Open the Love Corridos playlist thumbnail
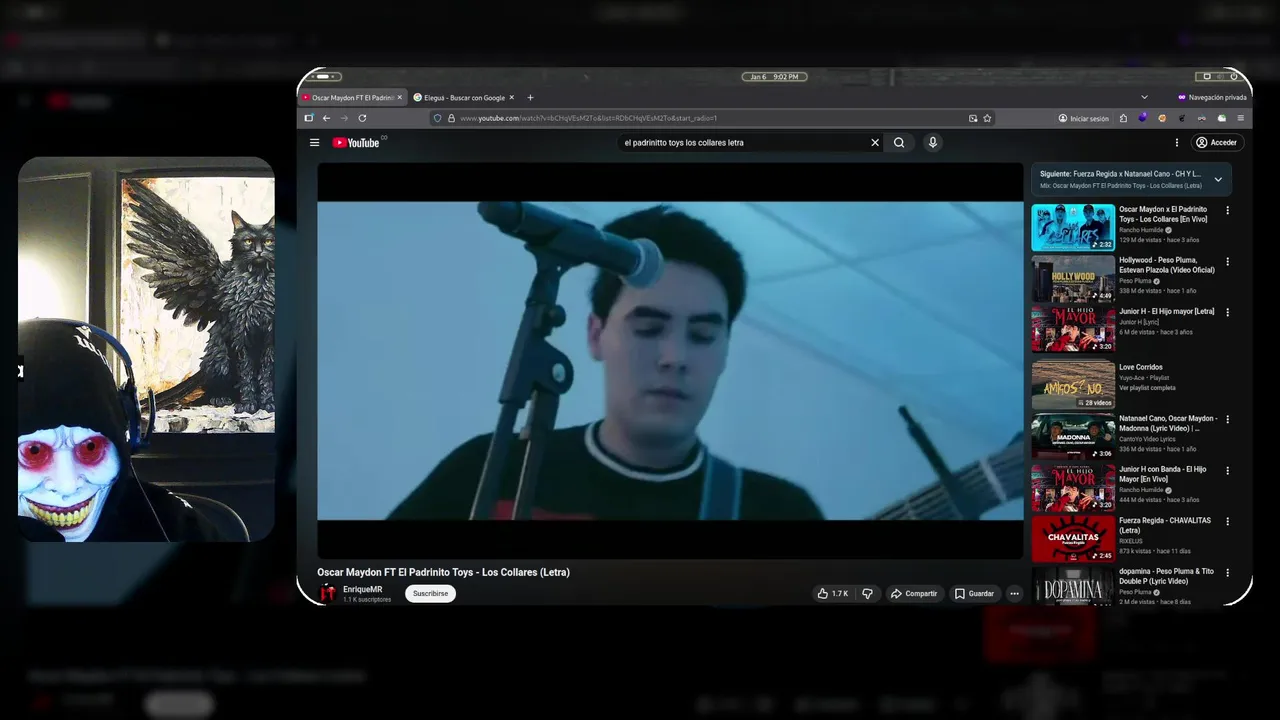This screenshot has width=1280, height=720. 1073,385
